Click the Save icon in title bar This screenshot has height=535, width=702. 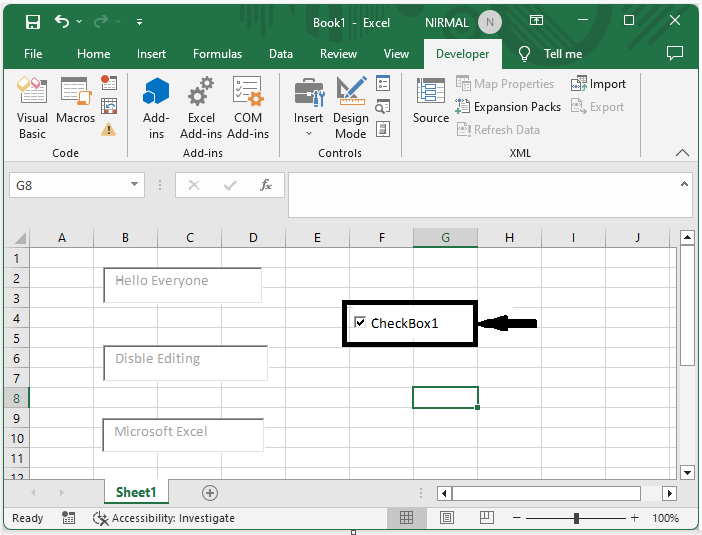33,21
